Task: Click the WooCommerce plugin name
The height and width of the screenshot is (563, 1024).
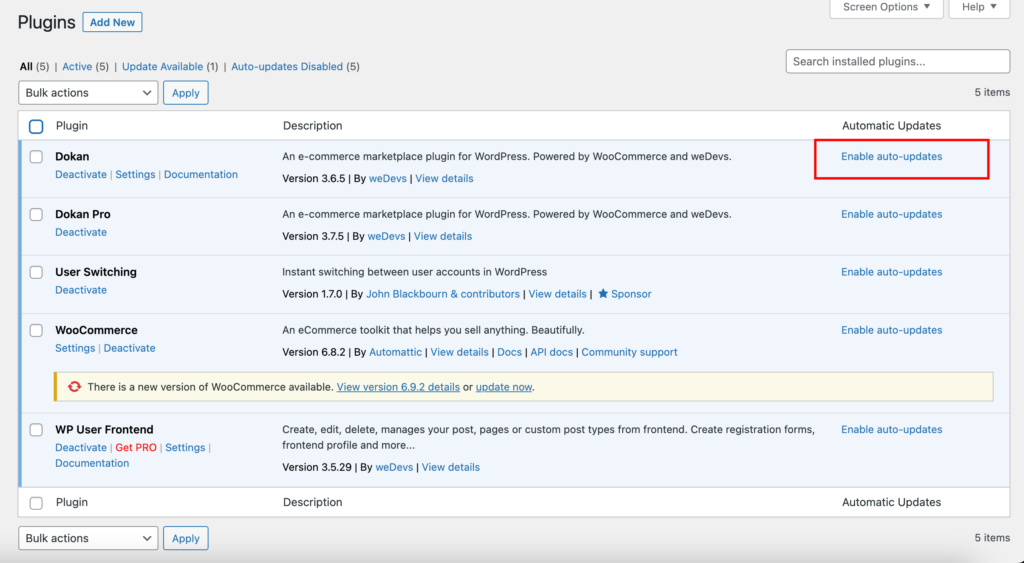Action: (96, 330)
